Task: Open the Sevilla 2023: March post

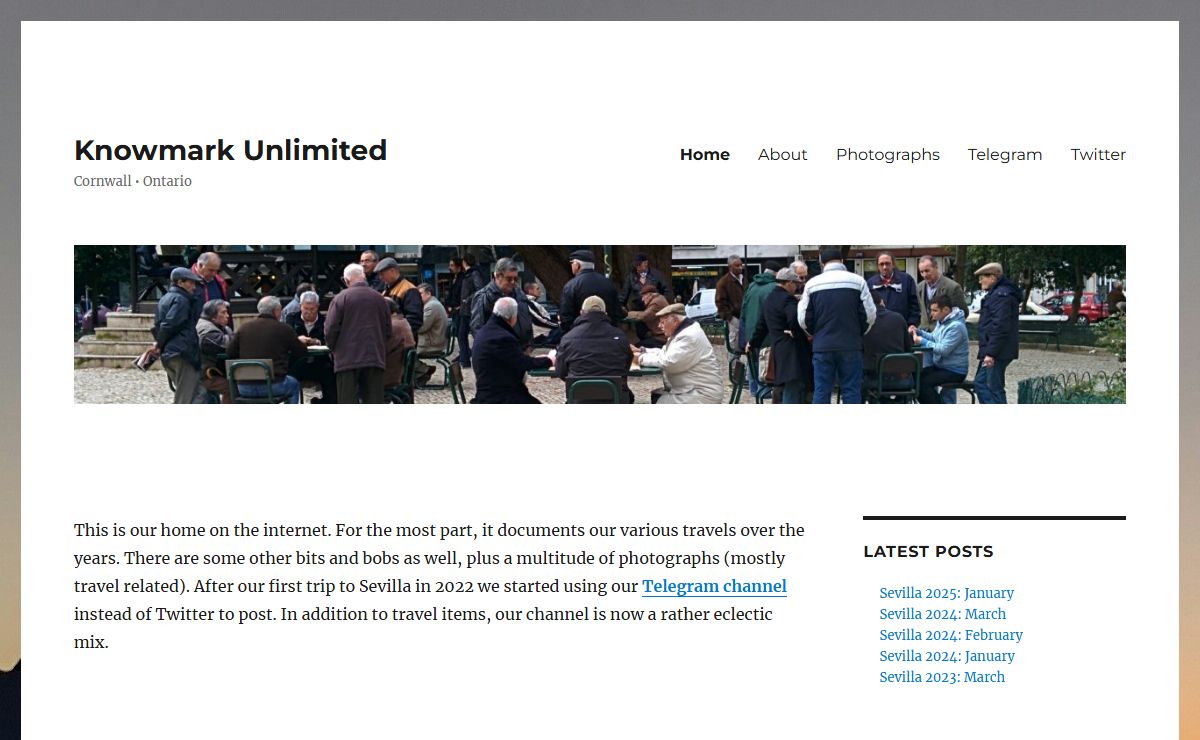Action: [x=942, y=677]
